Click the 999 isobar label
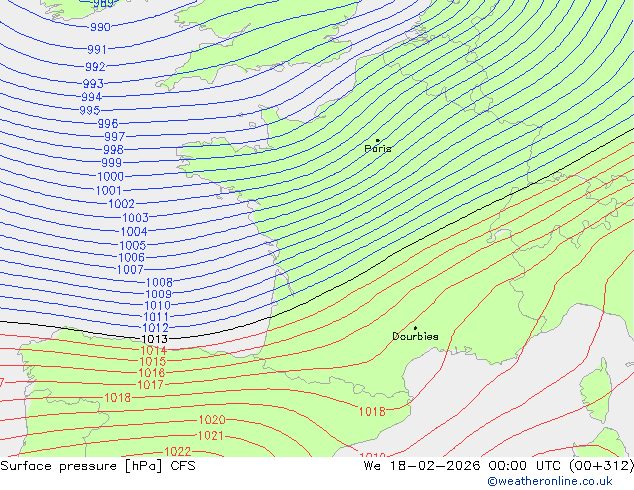The height and width of the screenshot is (490, 634). [x=112, y=163]
